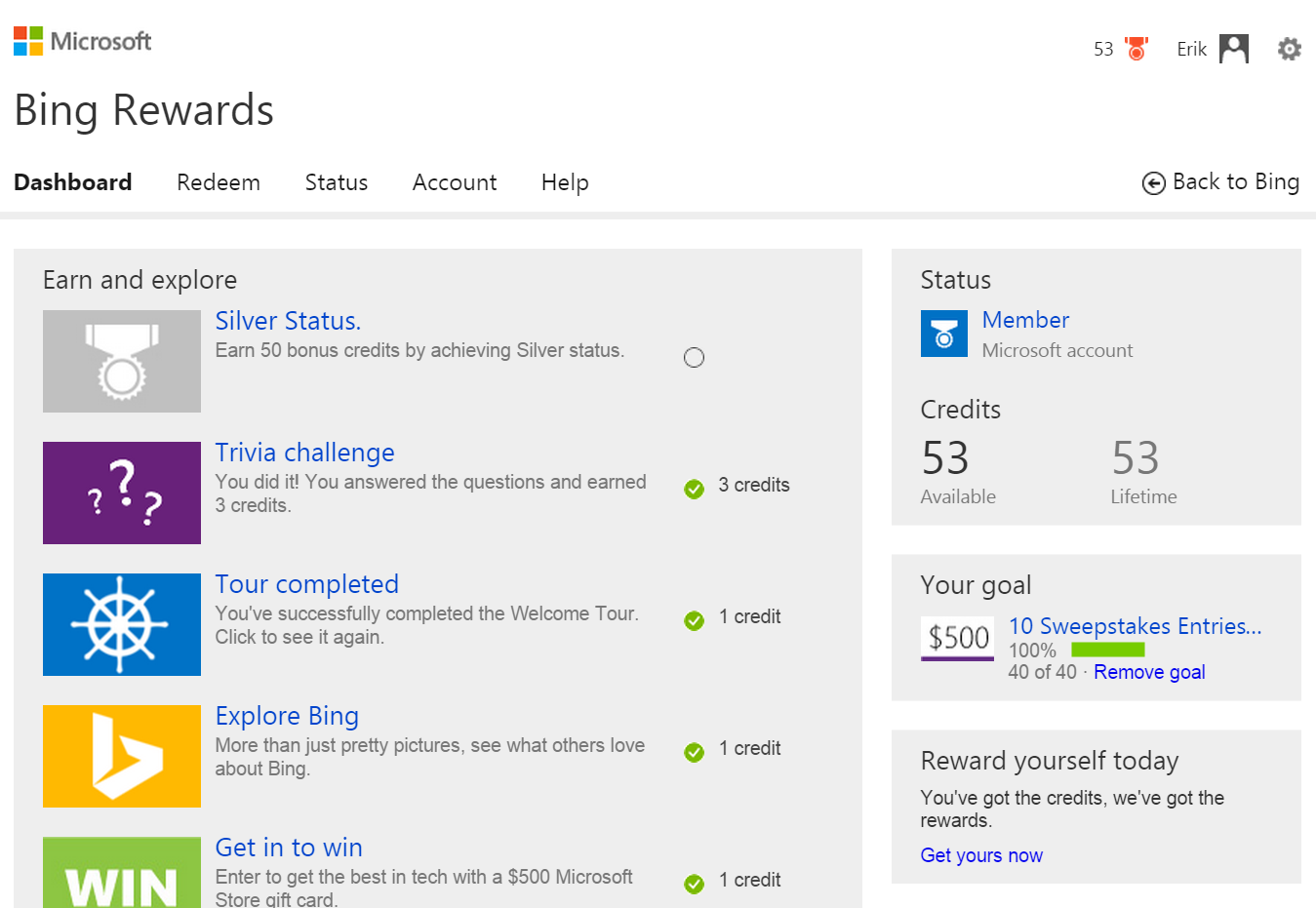Click the 'Microsoft account' text
The width and height of the screenshot is (1316, 908).
coord(1057,350)
